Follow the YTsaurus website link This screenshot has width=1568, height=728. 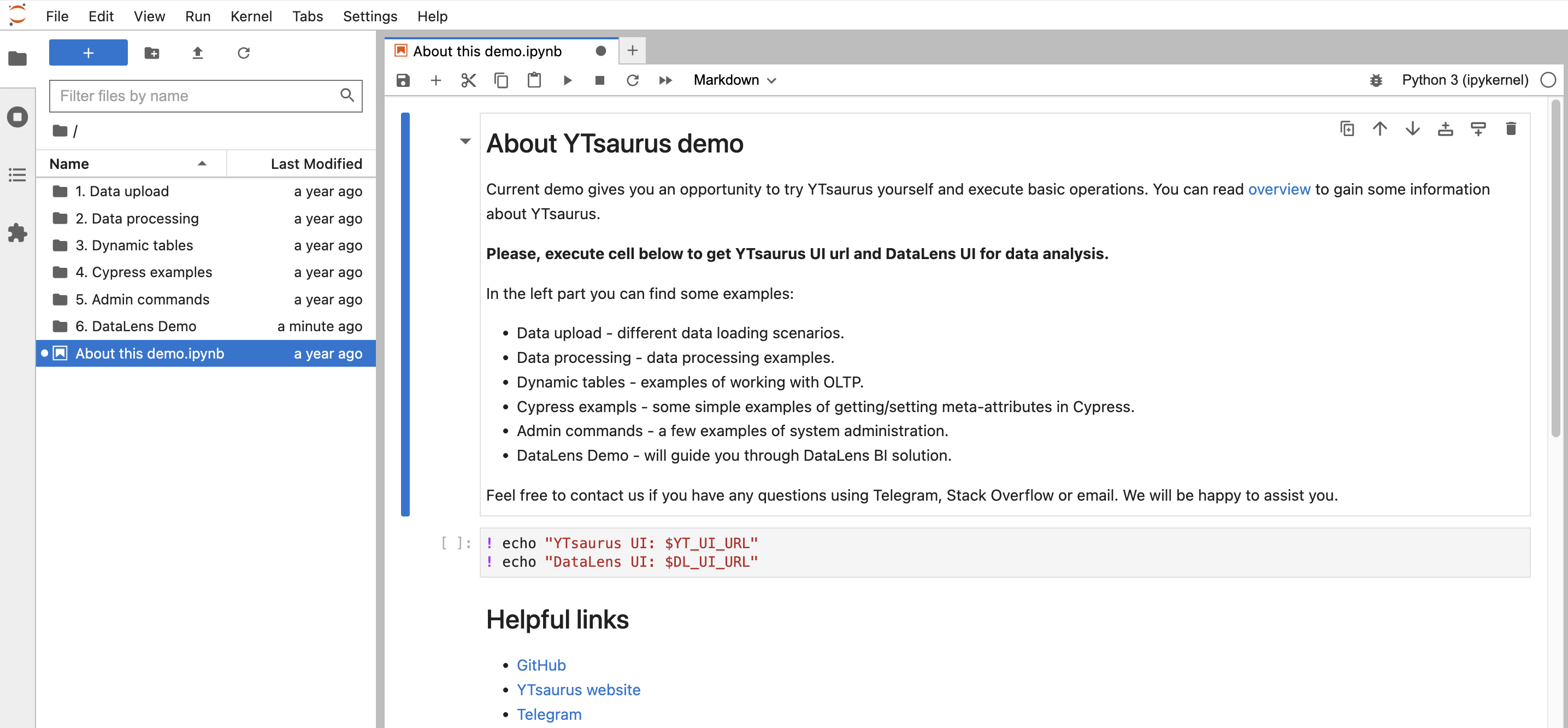(578, 690)
